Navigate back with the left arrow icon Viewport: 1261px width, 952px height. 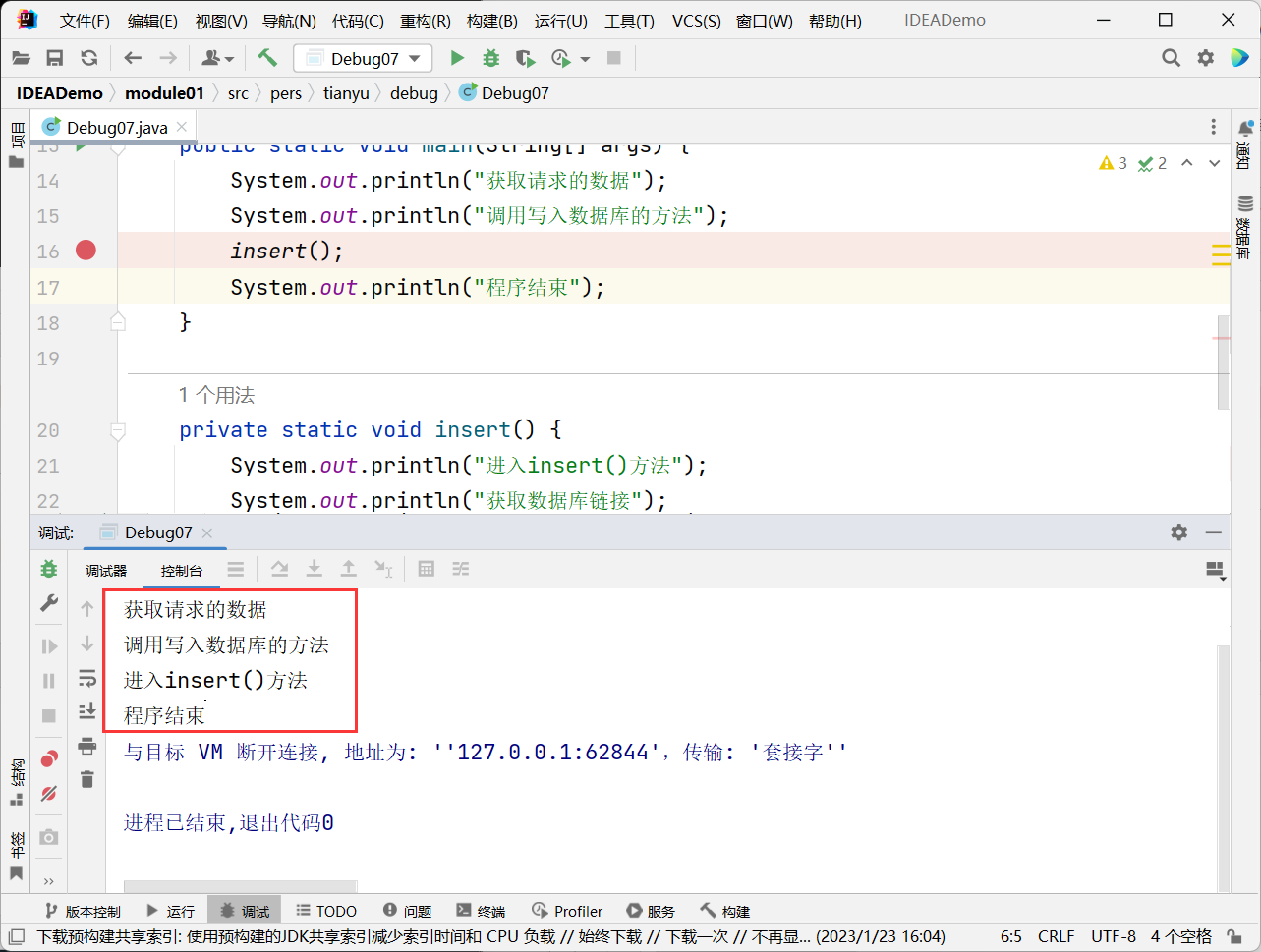(133, 58)
